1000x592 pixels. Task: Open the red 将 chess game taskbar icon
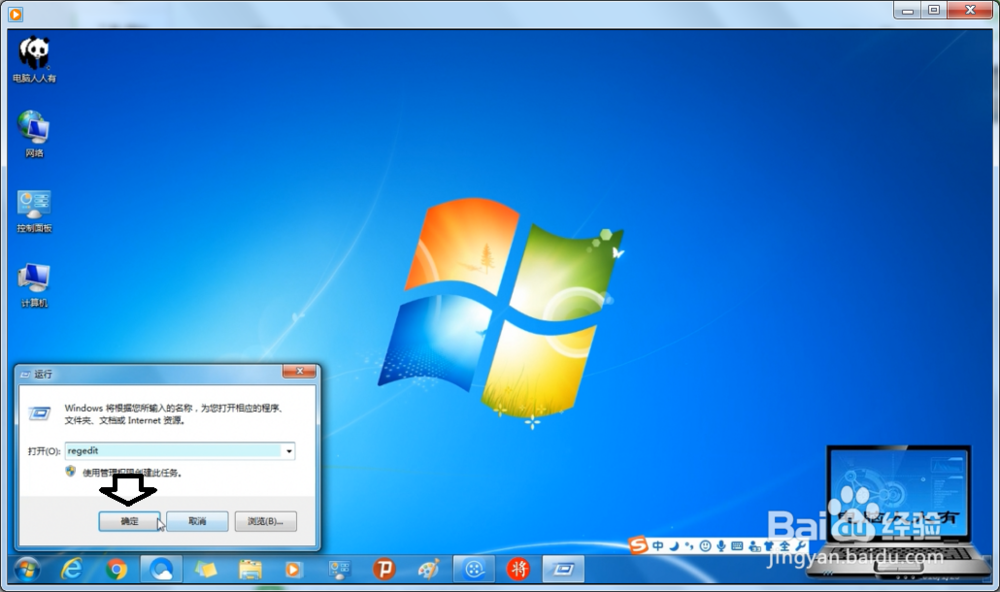coord(518,569)
